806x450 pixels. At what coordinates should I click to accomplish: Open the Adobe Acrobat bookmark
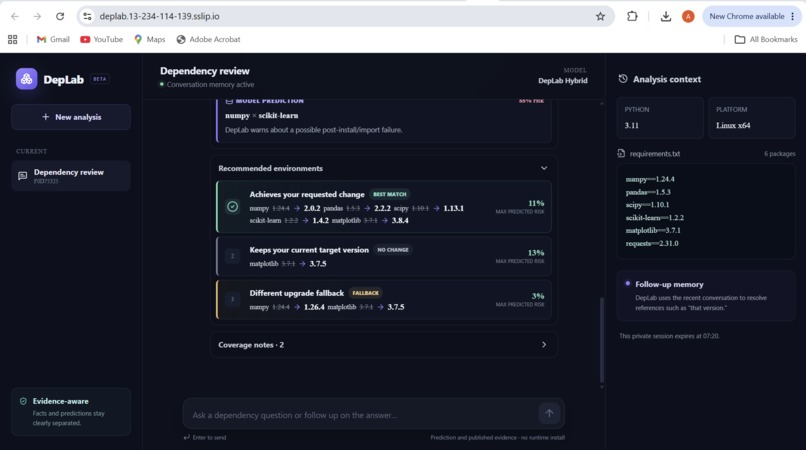click(209, 40)
